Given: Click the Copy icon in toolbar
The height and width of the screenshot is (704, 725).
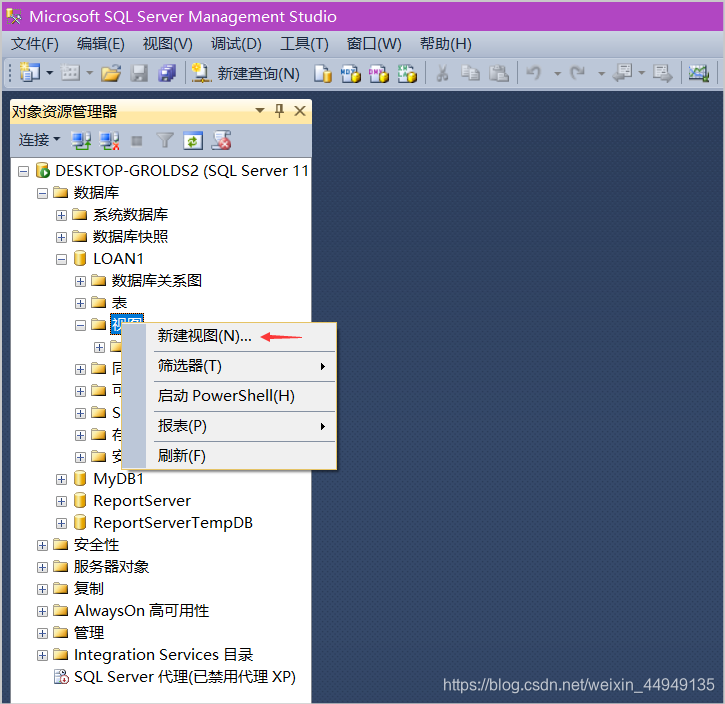Looking at the screenshot, I should (470, 73).
